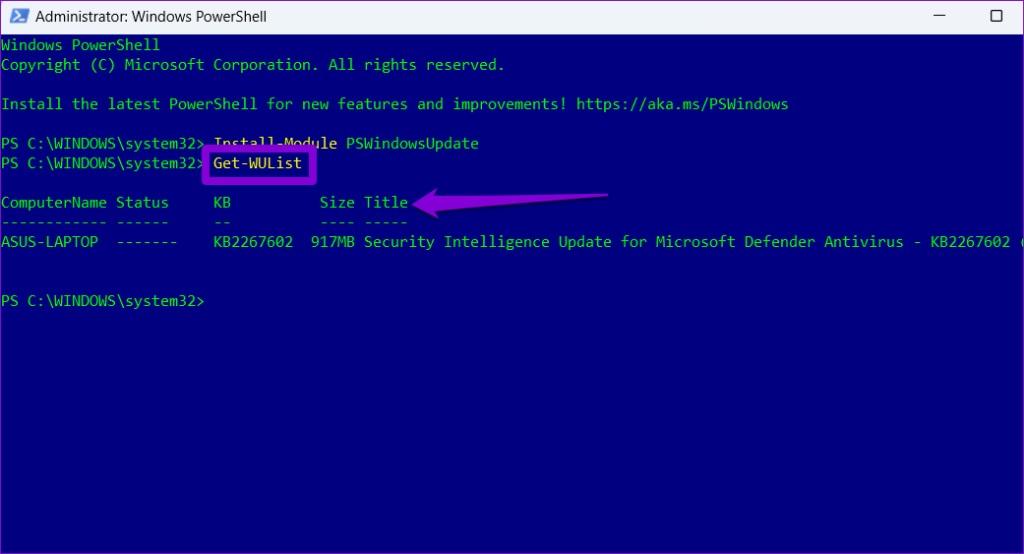Click the empty prompt at bottom PS line
The image size is (1024, 554).
click(103, 301)
